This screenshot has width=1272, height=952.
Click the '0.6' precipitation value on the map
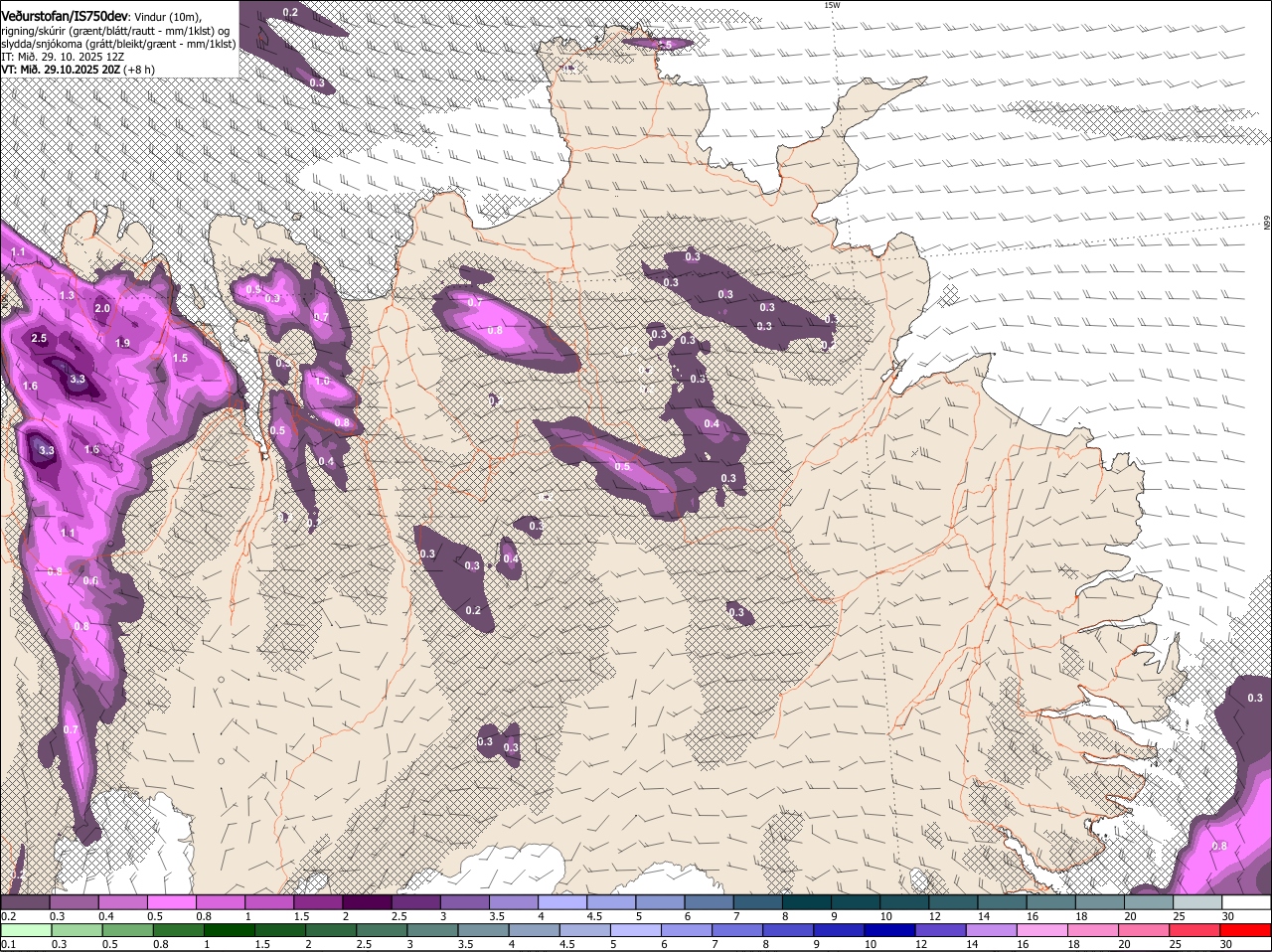[x=90, y=581]
